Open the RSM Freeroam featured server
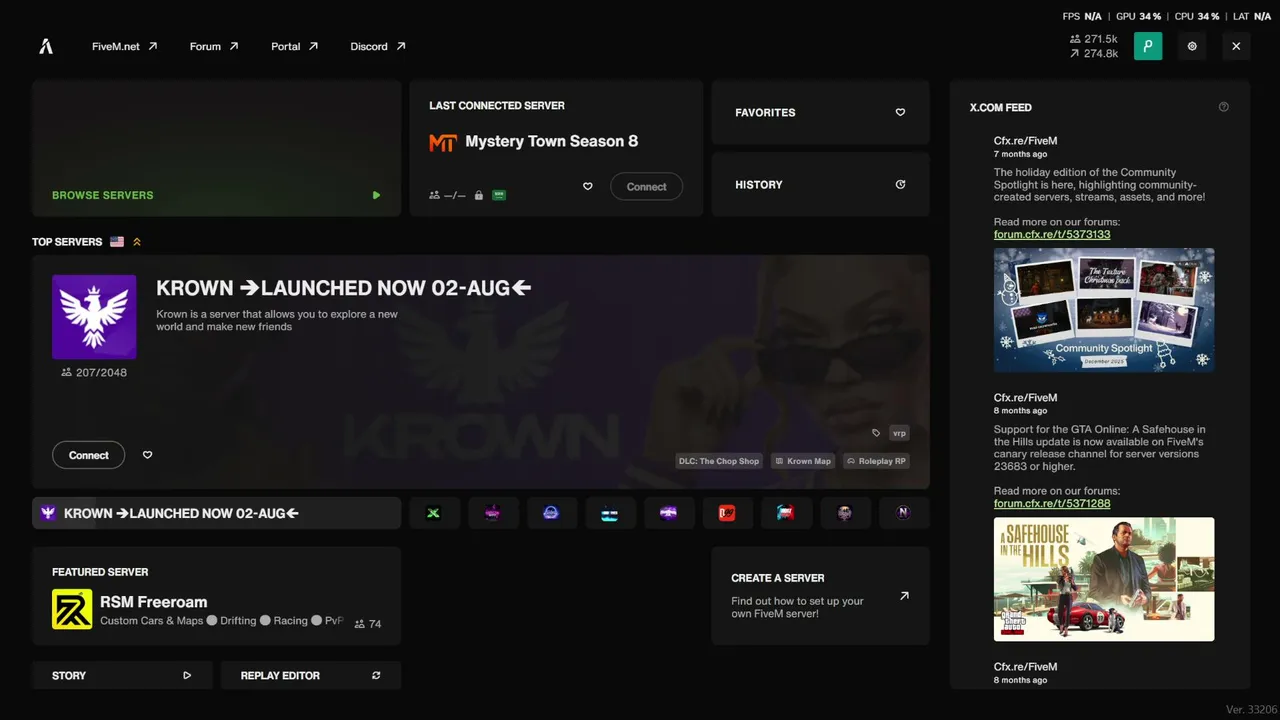This screenshot has height=720, width=1280. tap(216, 596)
